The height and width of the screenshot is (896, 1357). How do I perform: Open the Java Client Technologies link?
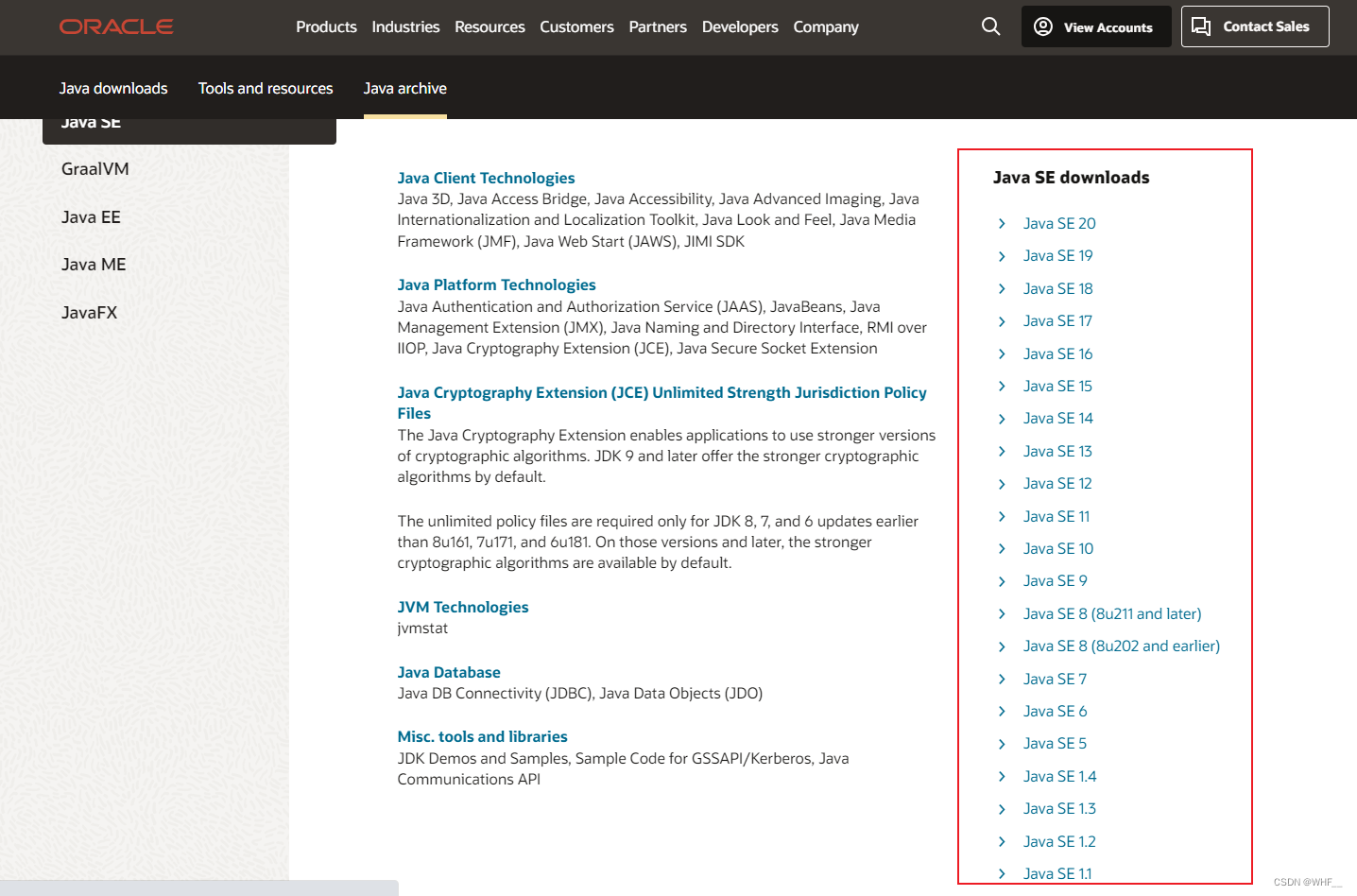pos(486,178)
